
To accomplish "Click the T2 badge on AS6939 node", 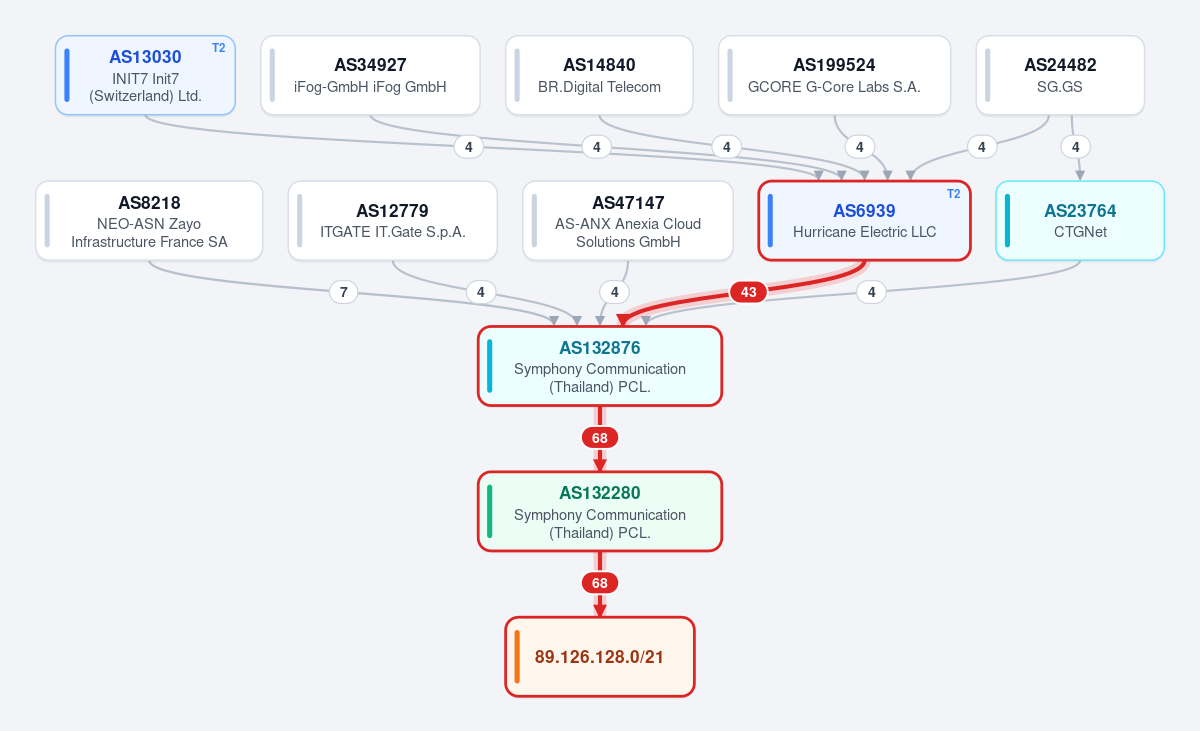I will 953,194.
